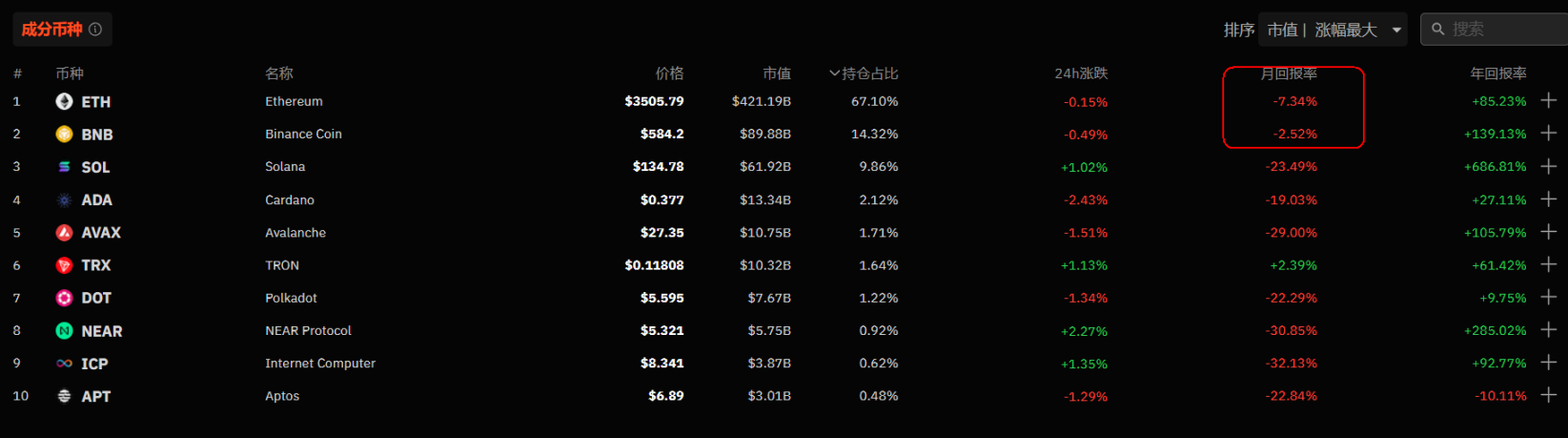
Task: Open the Cardano name link
Action: (290, 200)
